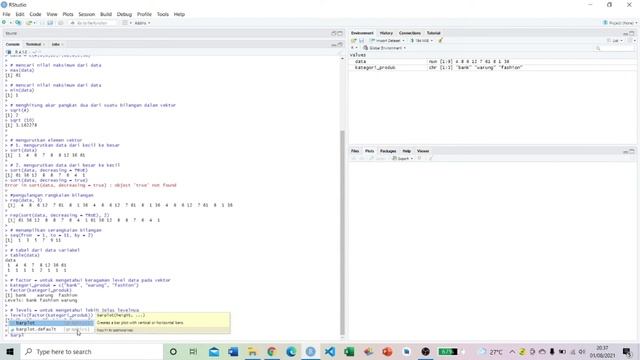
Task: Open the memory usage dropdown
Action: click(x=422, y=40)
